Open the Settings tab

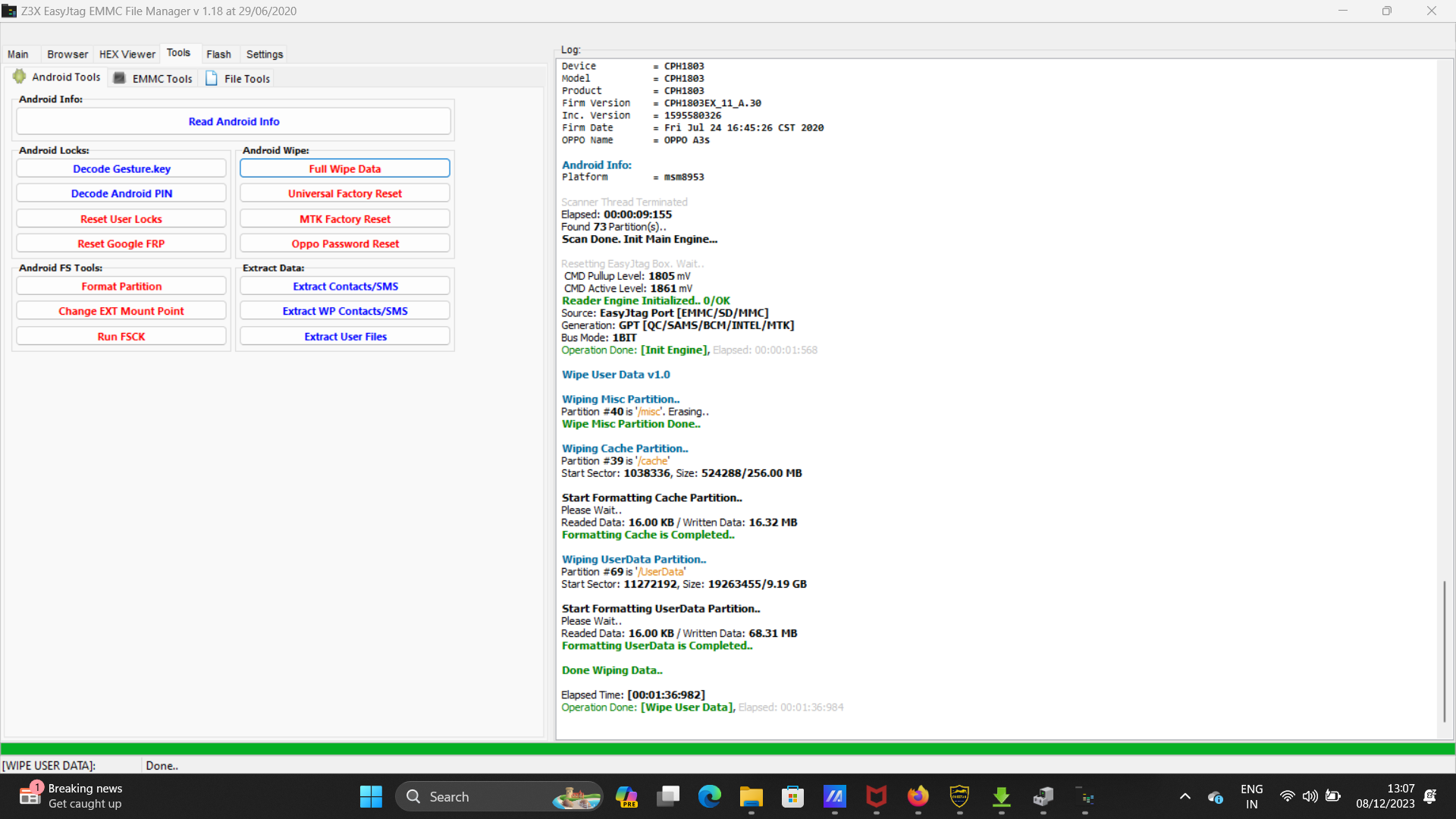[x=265, y=55]
